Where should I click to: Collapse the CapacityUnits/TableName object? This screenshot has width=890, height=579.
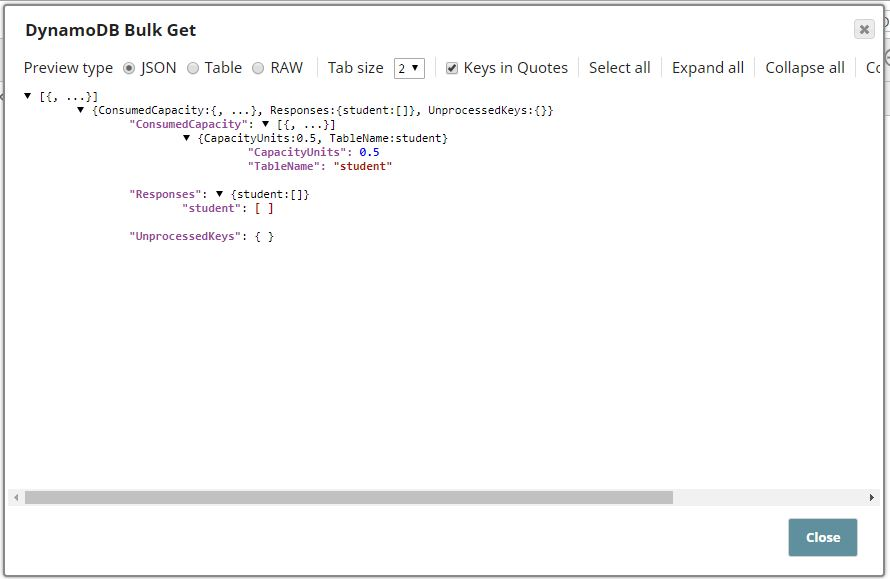click(x=186, y=138)
